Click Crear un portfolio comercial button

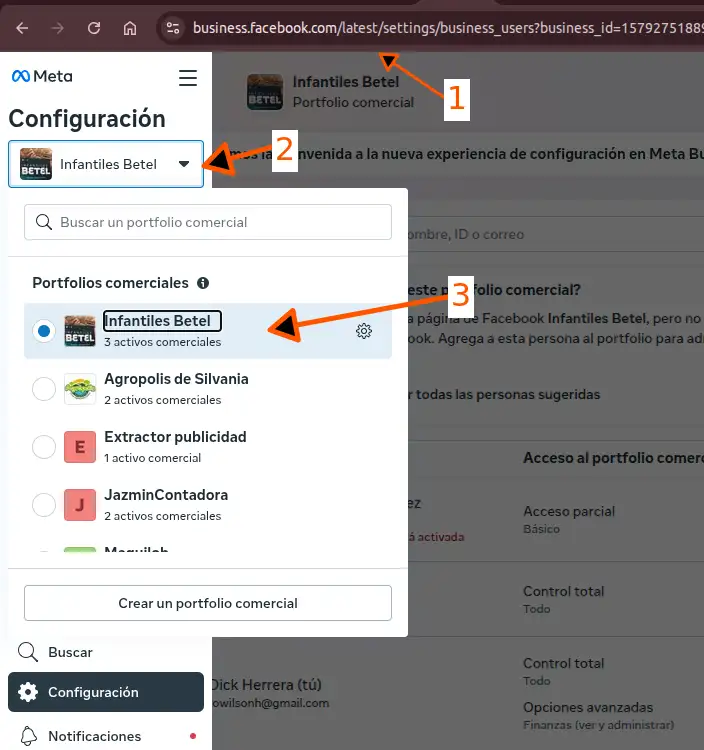tap(208, 603)
